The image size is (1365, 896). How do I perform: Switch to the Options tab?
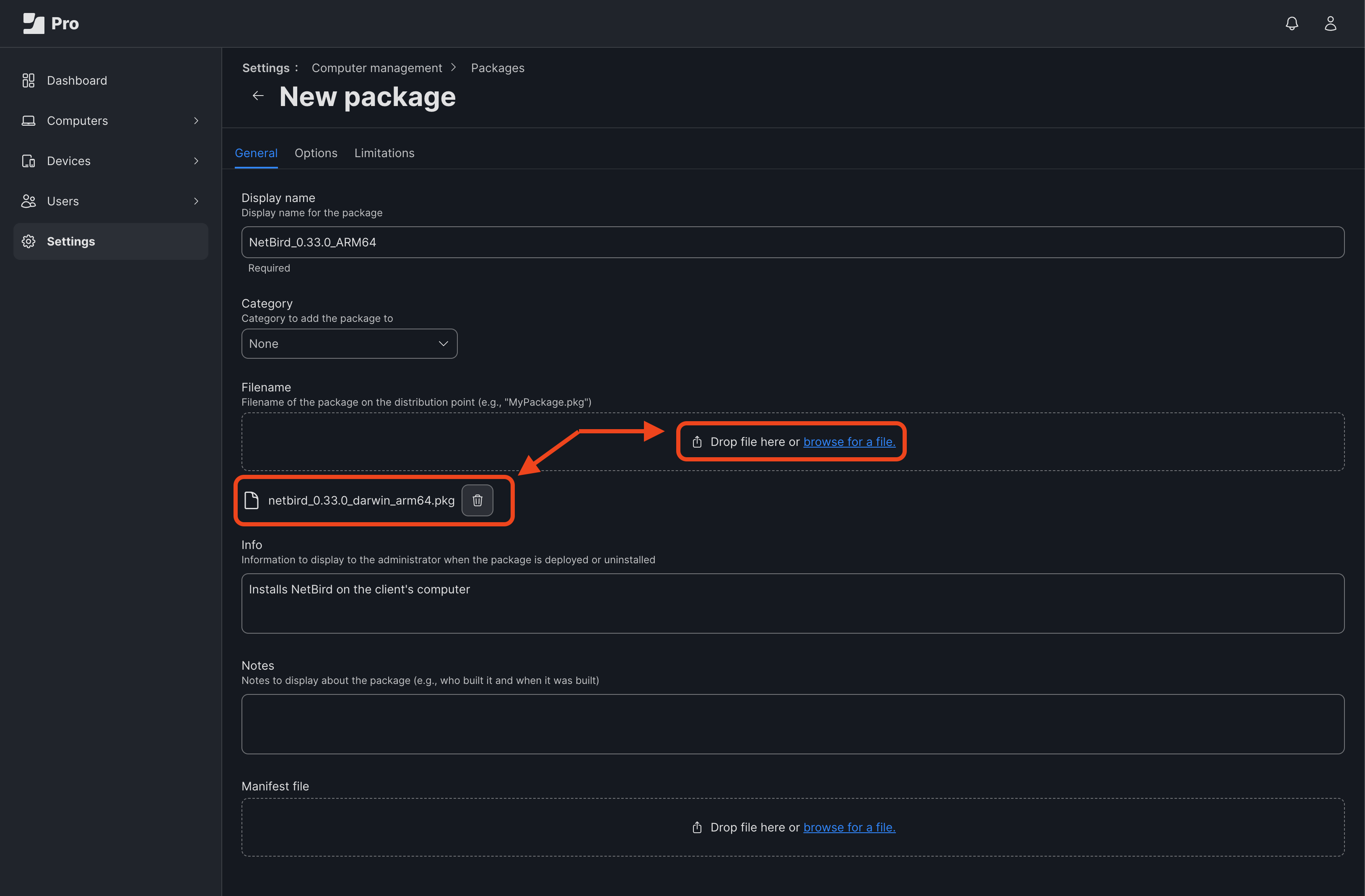tap(315, 153)
